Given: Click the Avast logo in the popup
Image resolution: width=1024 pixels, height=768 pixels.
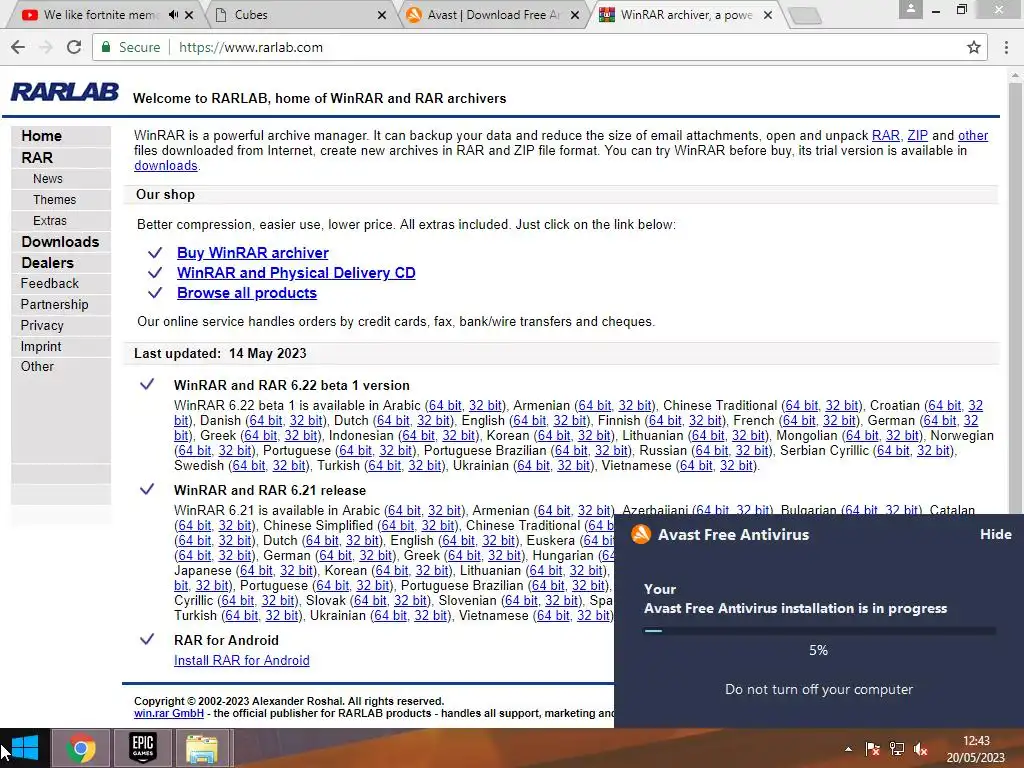Looking at the screenshot, I should (641, 534).
